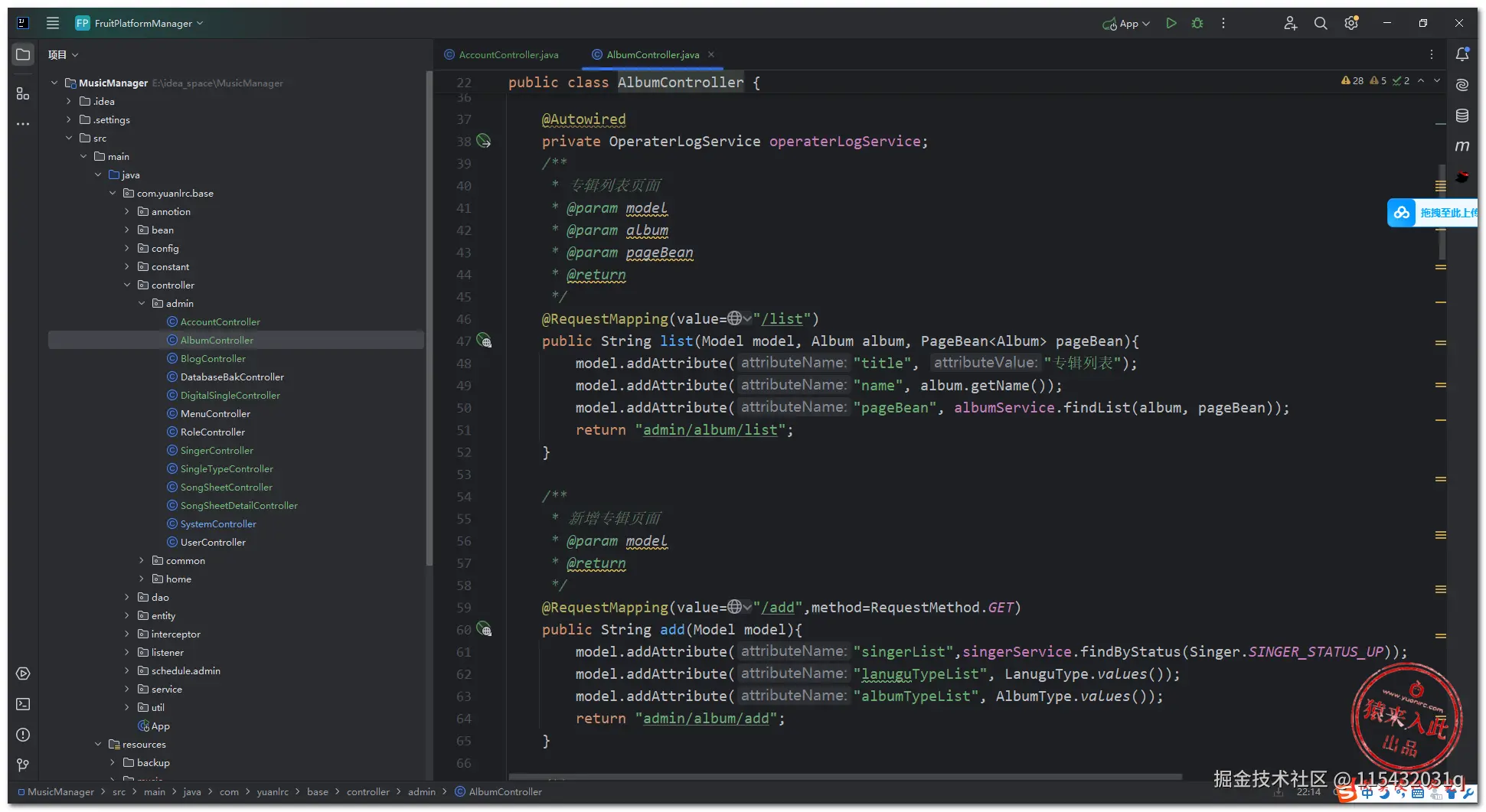Screen dimensions: 1486x812
Task: Open the Notifications bell
Action: (x=1462, y=54)
